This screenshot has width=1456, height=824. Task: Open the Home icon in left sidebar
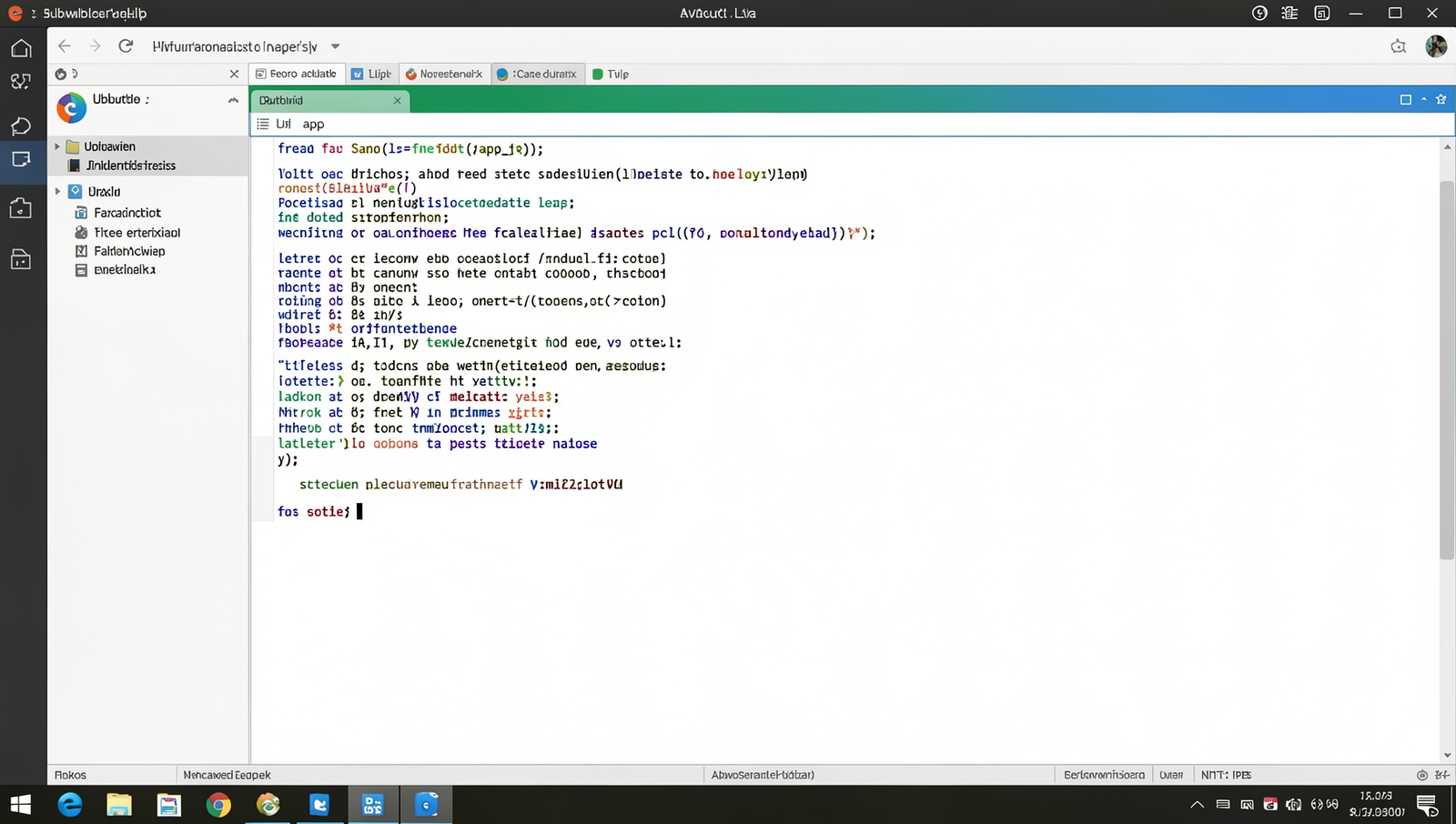21,48
